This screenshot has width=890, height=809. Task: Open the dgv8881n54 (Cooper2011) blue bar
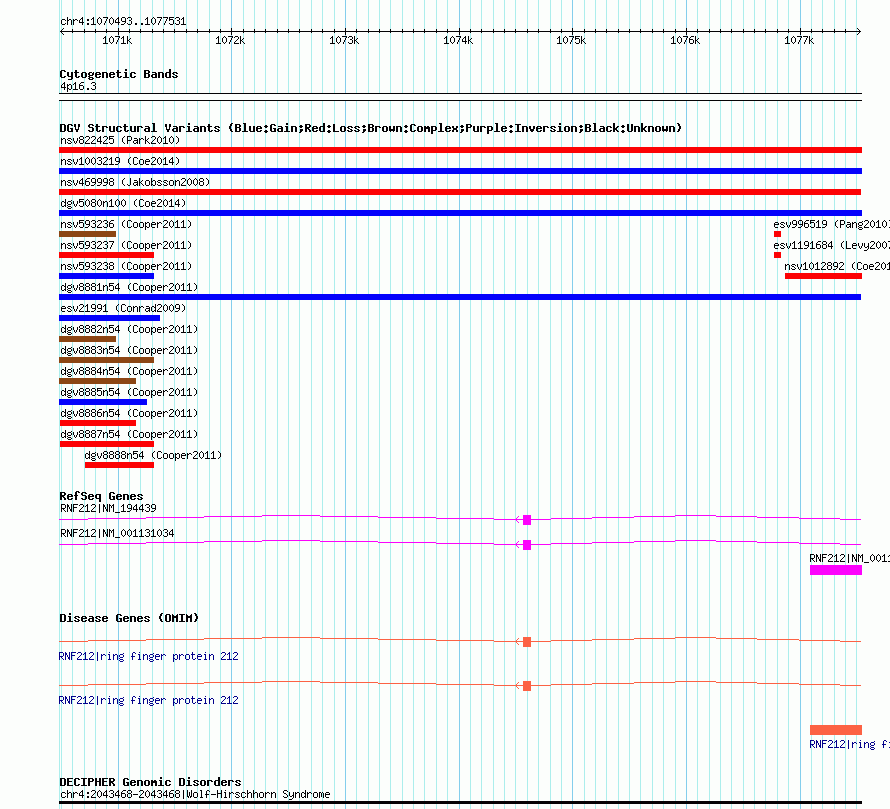pyautogui.click(x=460, y=297)
